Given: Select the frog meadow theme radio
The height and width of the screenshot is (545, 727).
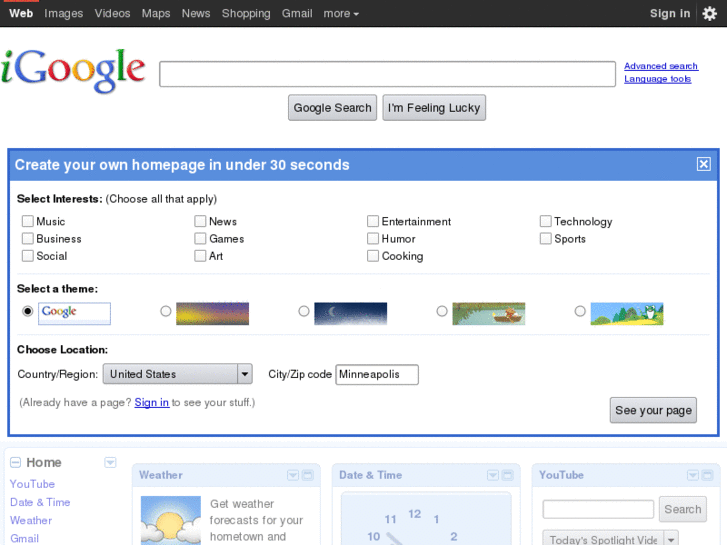Looking at the screenshot, I should point(580,311).
